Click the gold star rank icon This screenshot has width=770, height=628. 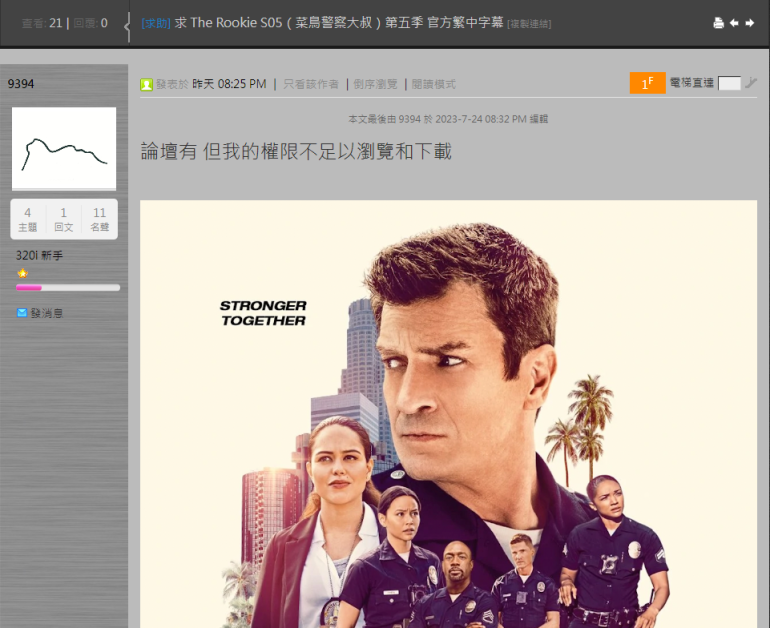coord(23,273)
